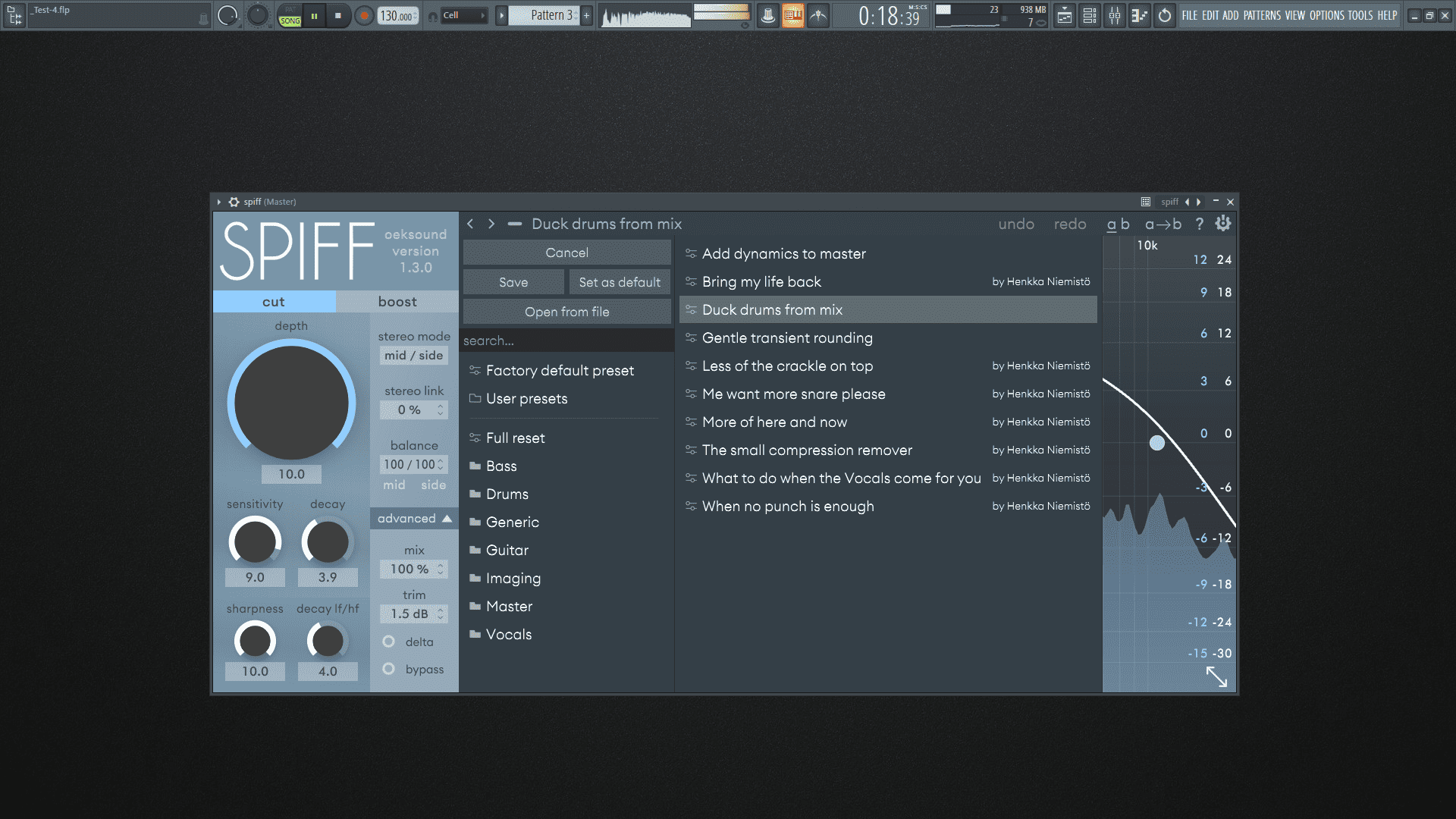Screen dimensions: 1456x819
Task: Toggle typing keyboard to piano icon
Action: coord(793,15)
